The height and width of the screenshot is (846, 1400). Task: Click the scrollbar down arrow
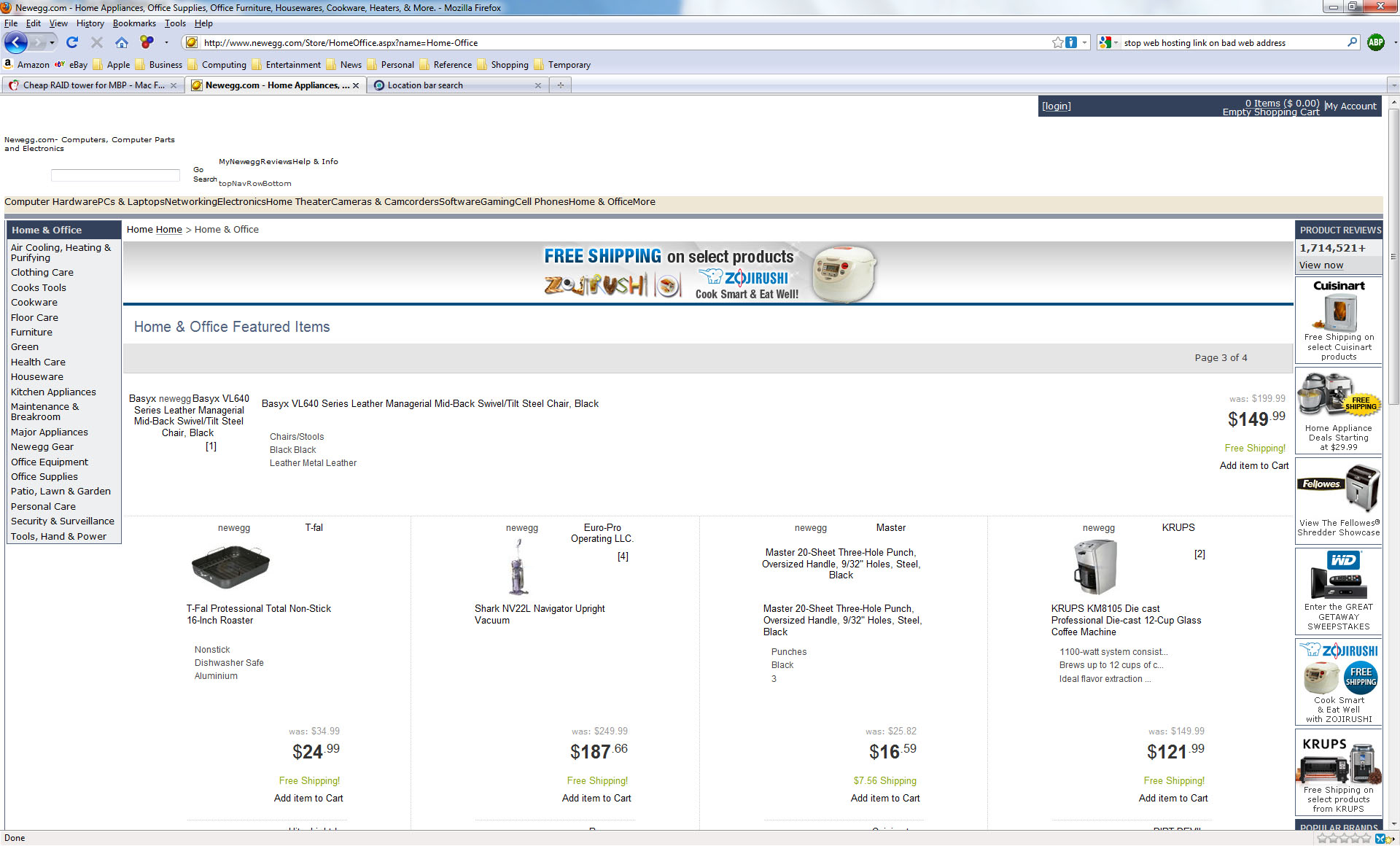[x=1393, y=824]
